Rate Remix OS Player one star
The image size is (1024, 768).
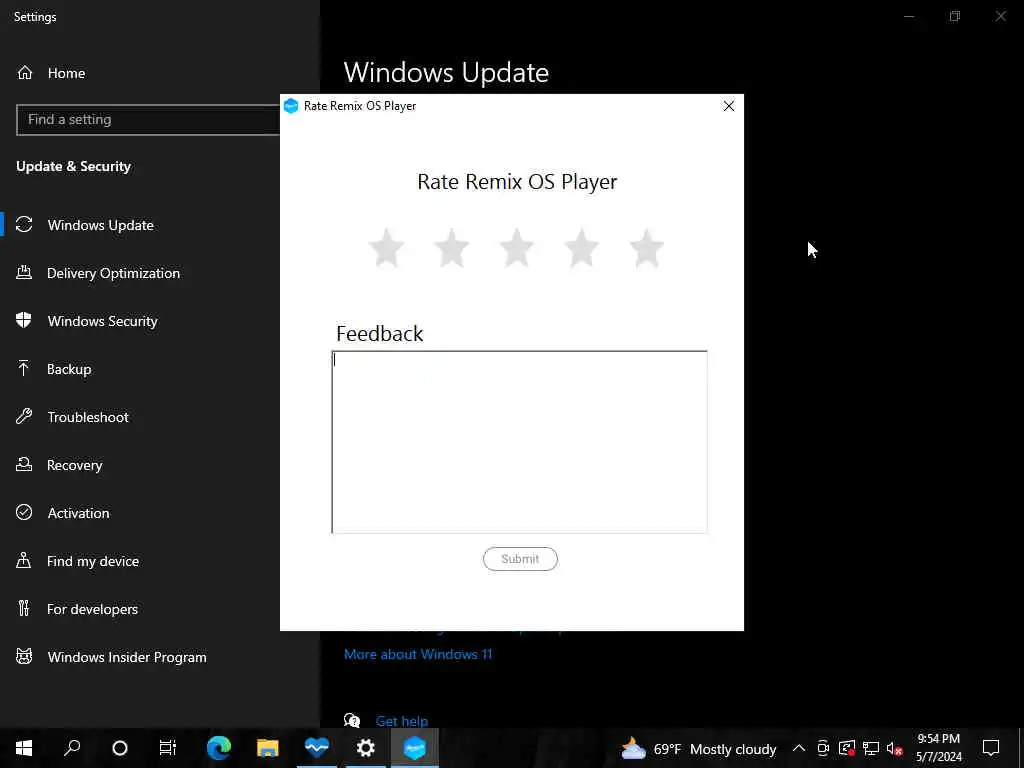tap(387, 248)
